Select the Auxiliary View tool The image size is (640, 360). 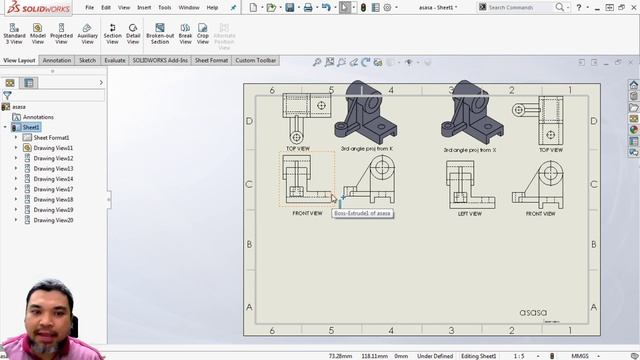[x=87, y=33]
